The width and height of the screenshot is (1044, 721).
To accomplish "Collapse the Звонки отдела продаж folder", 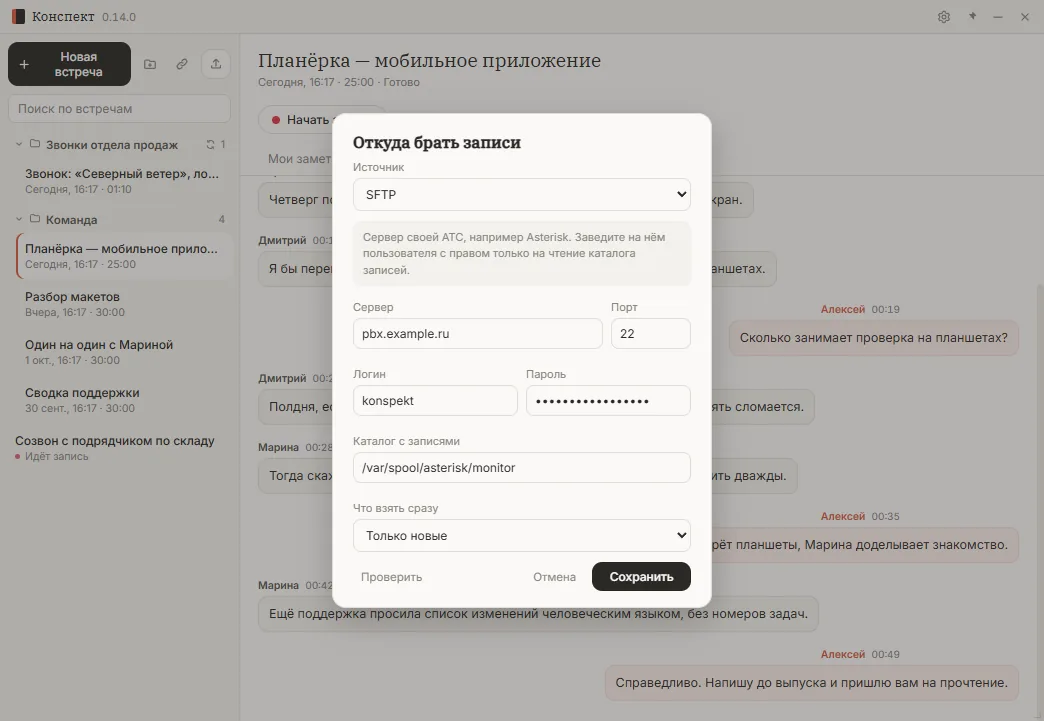I will 19,144.
